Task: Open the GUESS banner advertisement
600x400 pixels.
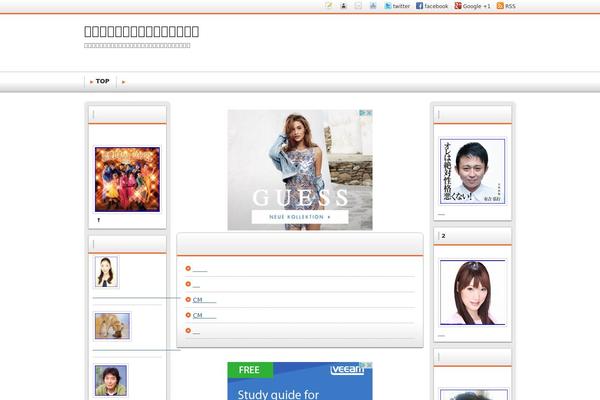Action: 300,170
